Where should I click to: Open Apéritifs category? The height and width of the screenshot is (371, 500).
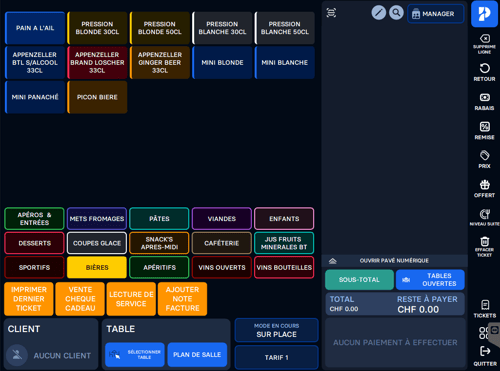pyautogui.click(x=159, y=267)
